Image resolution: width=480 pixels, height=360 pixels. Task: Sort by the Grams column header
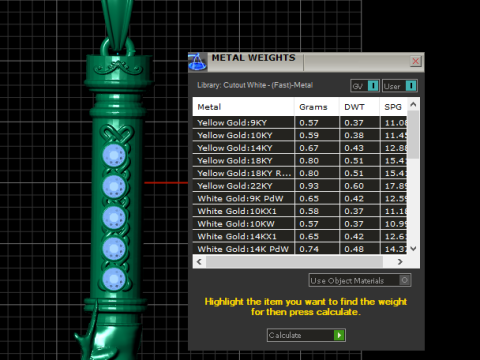point(317,107)
